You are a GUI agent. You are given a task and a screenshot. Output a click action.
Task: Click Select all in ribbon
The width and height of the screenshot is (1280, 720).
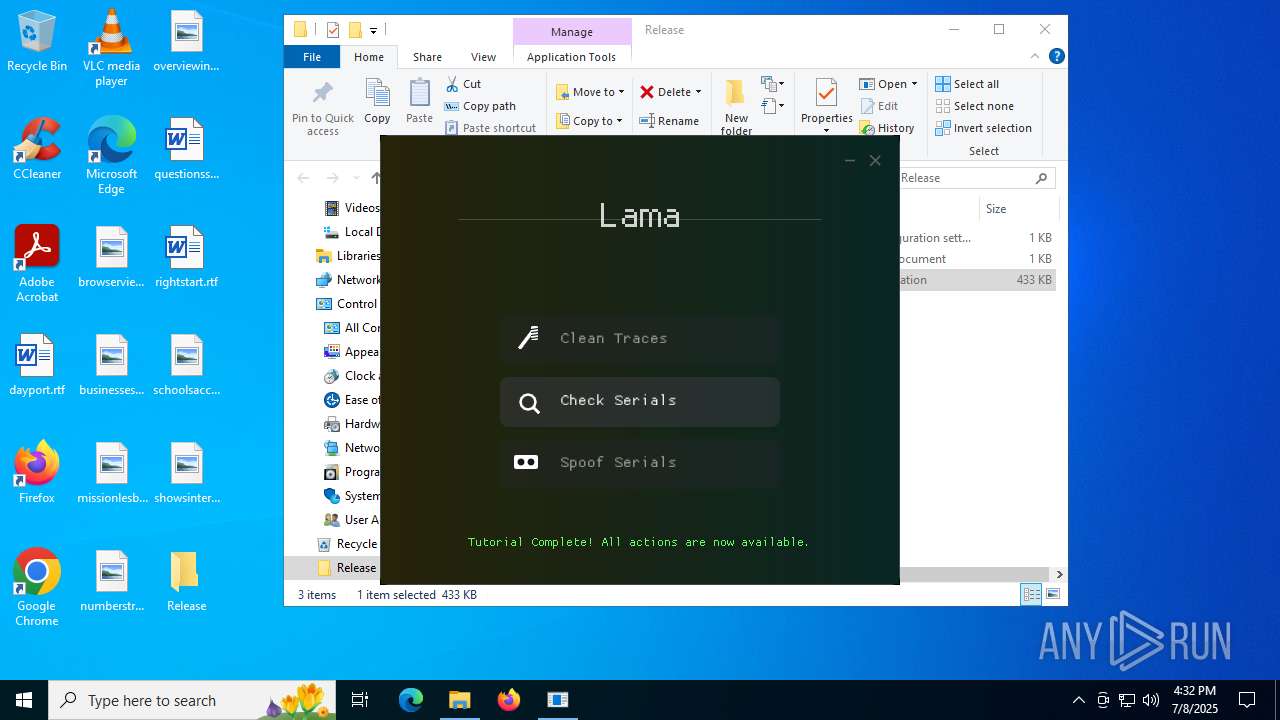pyautogui.click(x=967, y=84)
